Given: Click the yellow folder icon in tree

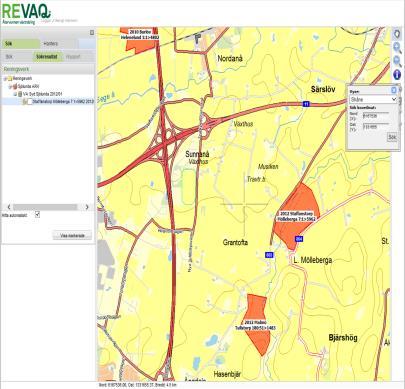Looking at the screenshot, I should pos(10,79).
